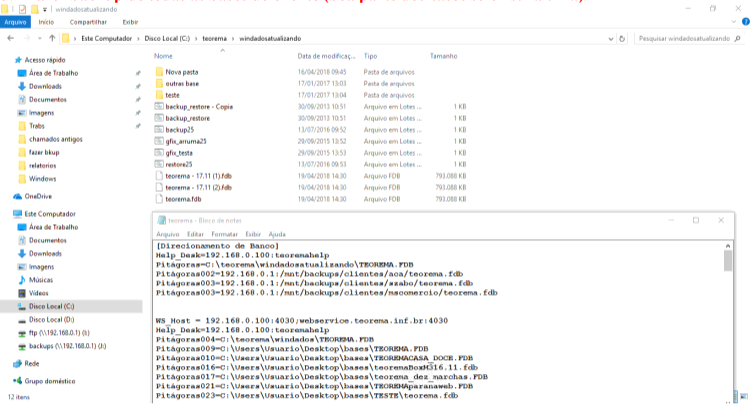Viewport: 751px width, 413px height.
Task: Go back with the Explorer back arrow
Action: pyautogui.click(x=11, y=38)
